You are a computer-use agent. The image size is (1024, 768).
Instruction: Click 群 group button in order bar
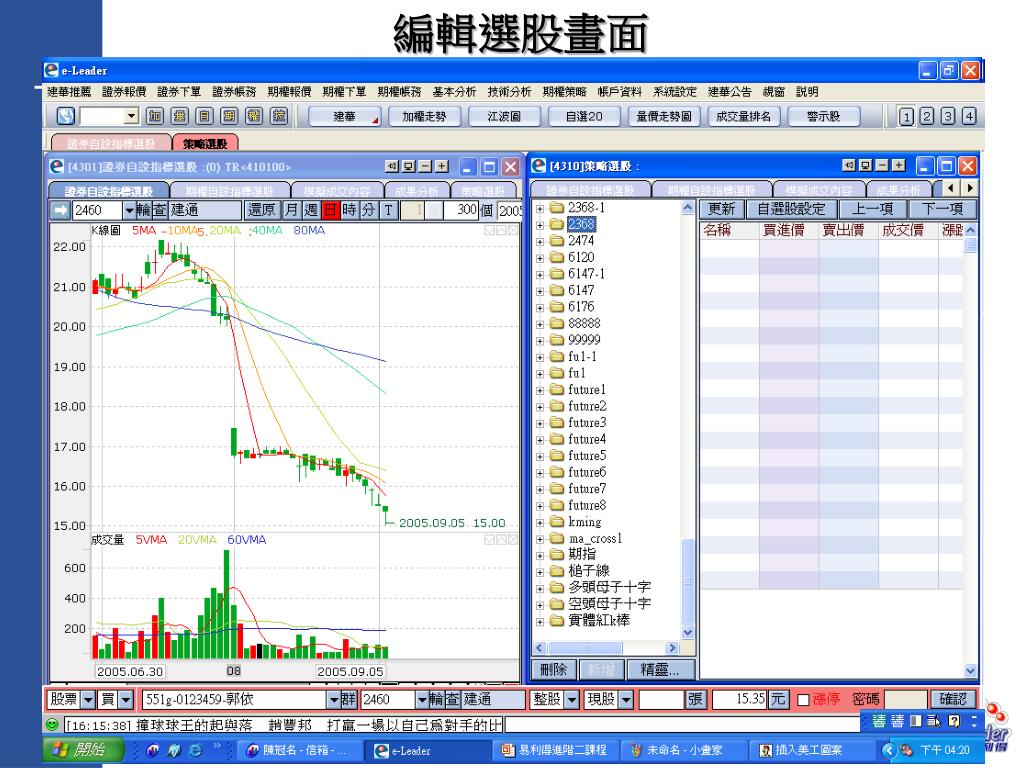point(349,699)
